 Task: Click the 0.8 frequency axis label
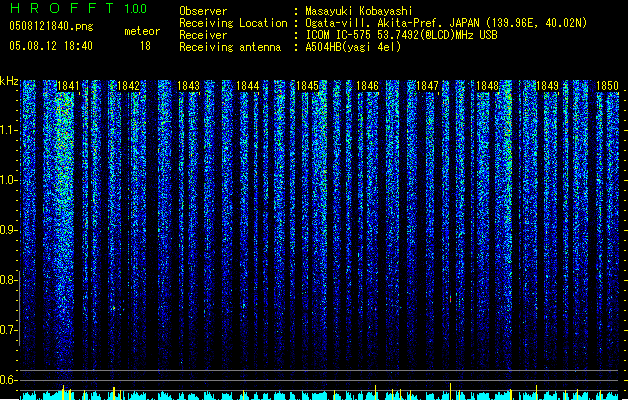pyautogui.click(x=8, y=280)
